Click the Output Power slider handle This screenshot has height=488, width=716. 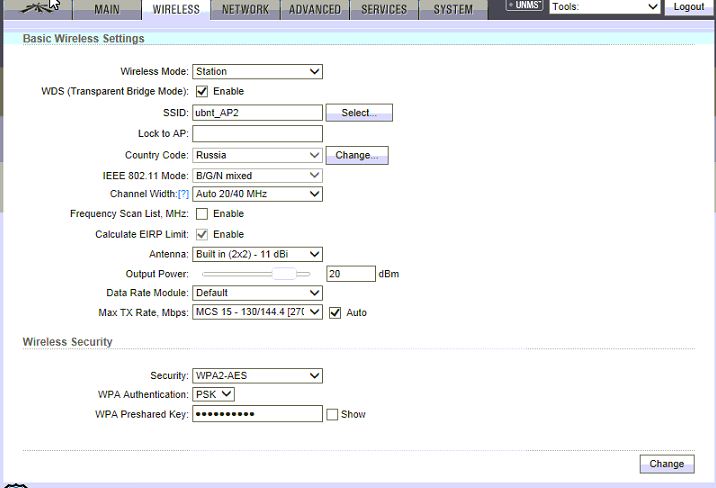pyautogui.click(x=286, y=274)
